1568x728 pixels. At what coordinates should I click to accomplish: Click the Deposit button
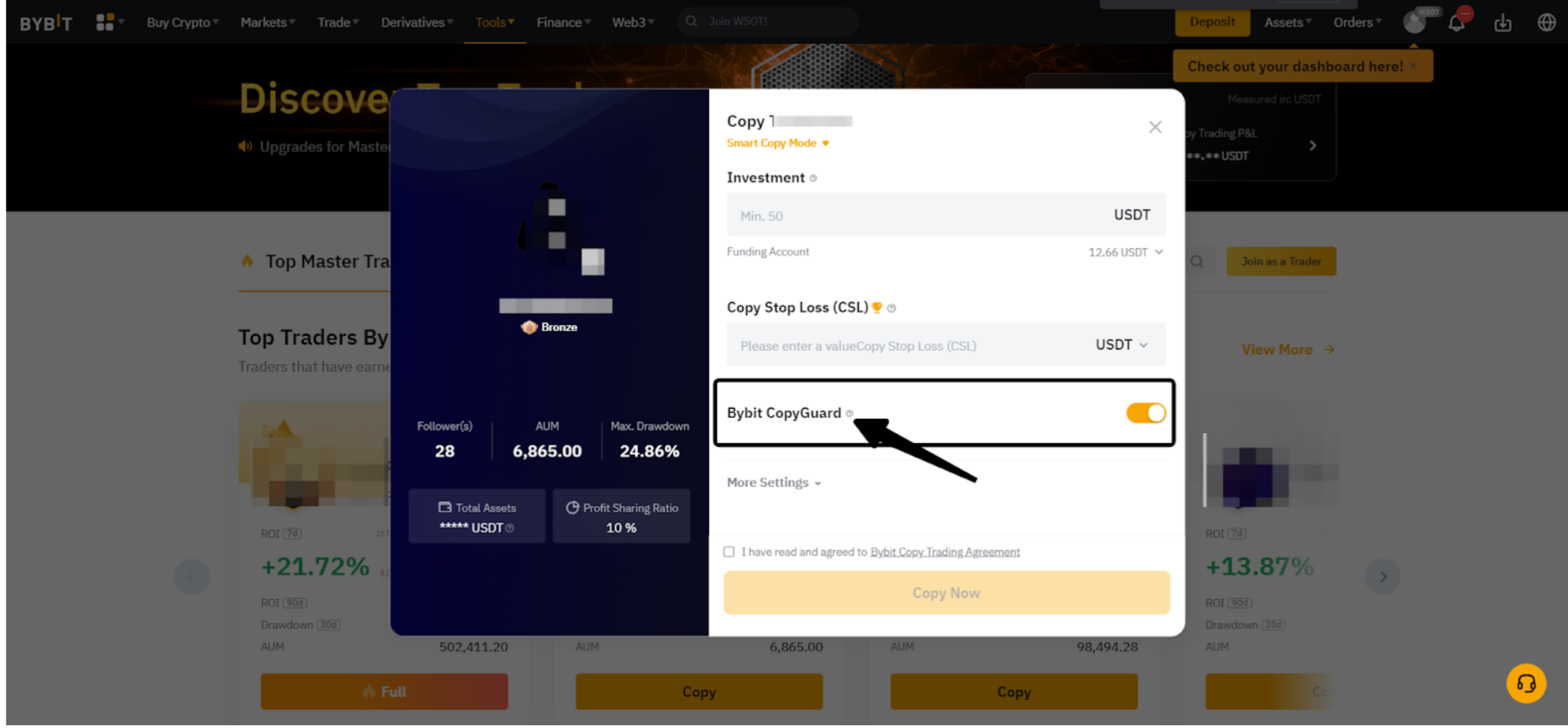pyautogui.click(x=1212, y=22)
